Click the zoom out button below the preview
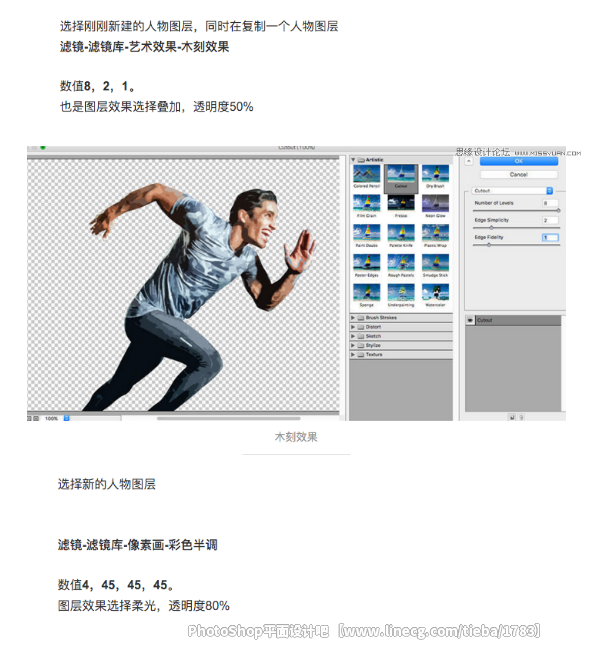 [x=29, y=418]
